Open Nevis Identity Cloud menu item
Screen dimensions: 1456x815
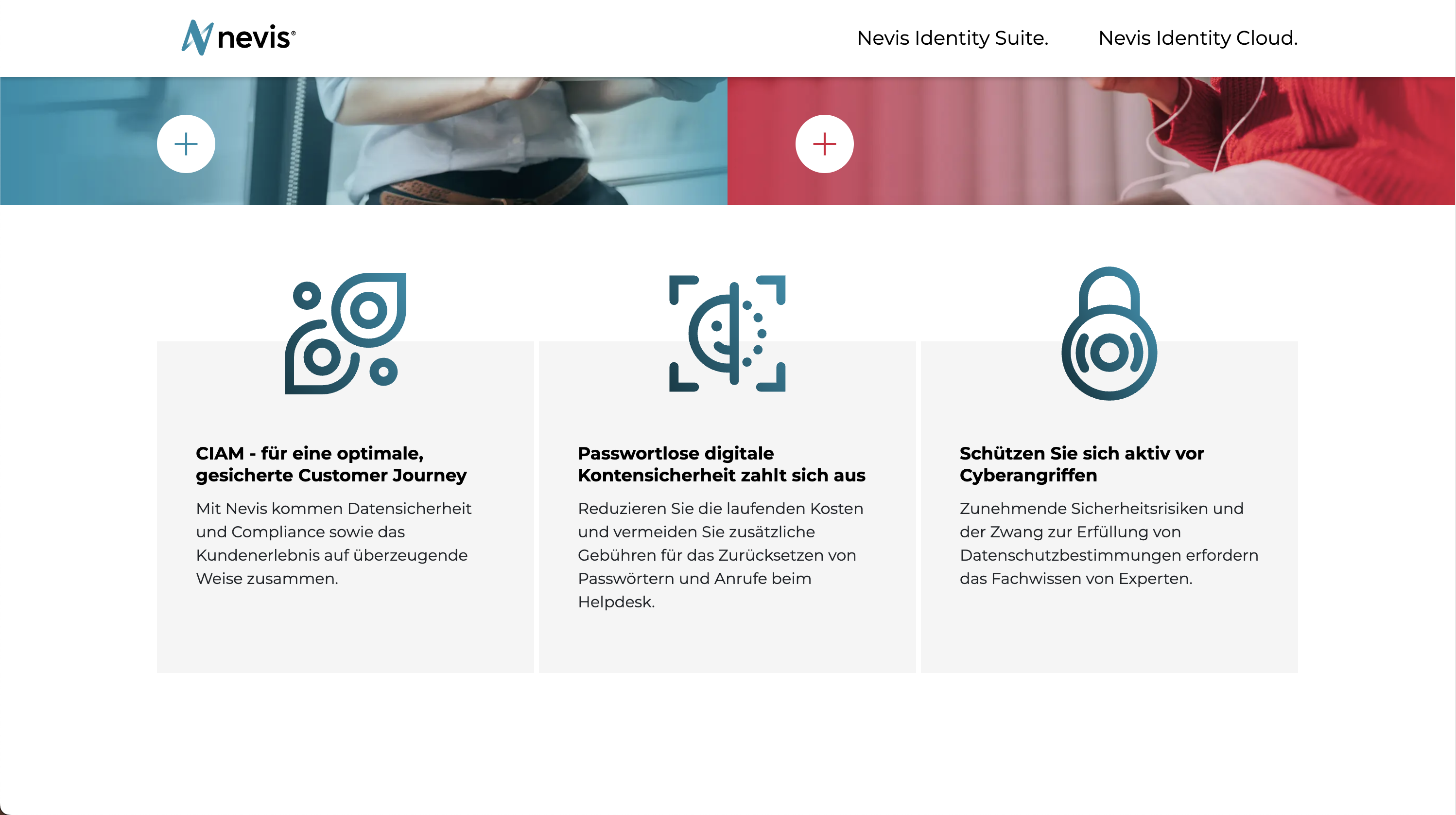pyautogui.click(x=1197, y=38)
